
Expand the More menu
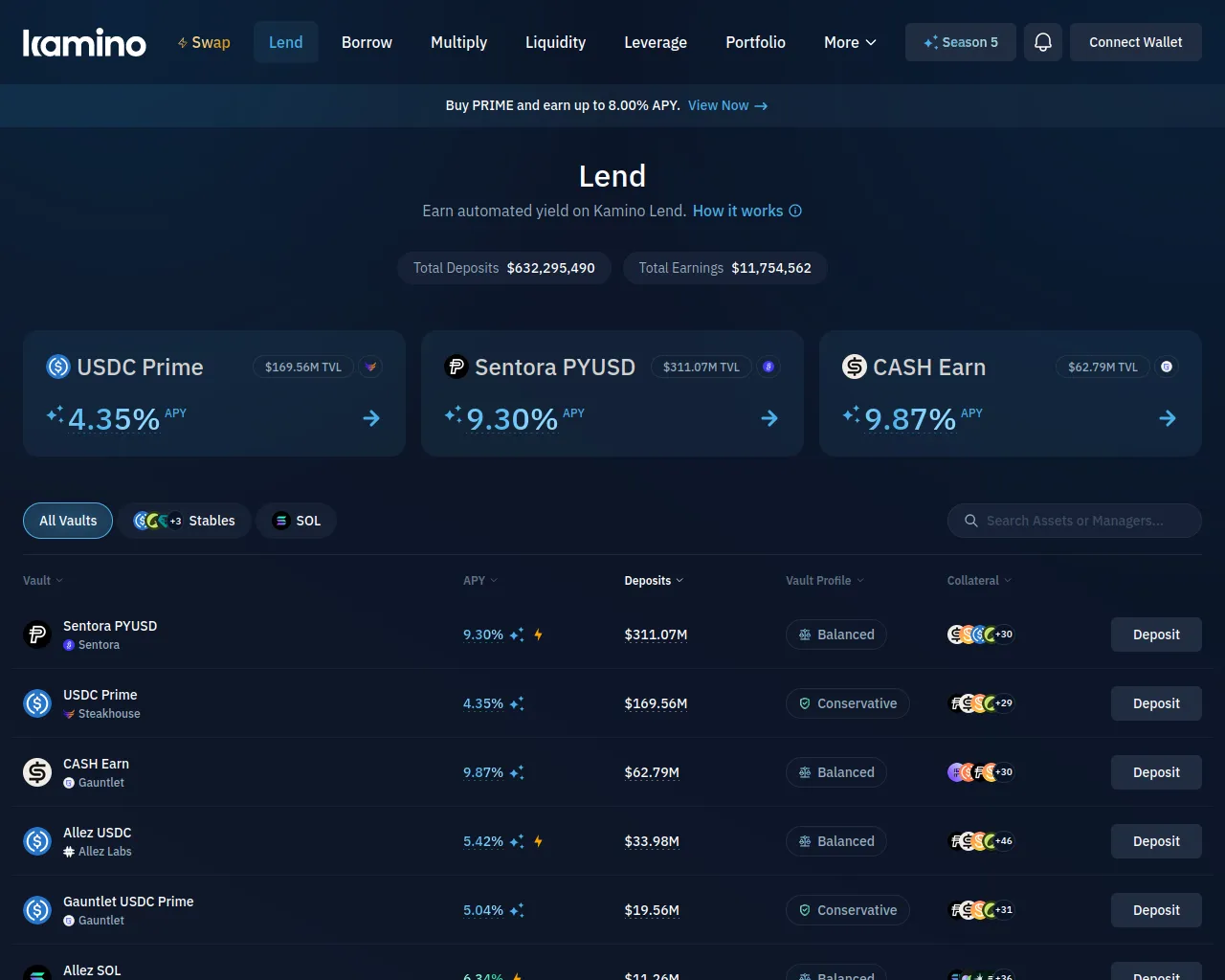pos(850,42)
